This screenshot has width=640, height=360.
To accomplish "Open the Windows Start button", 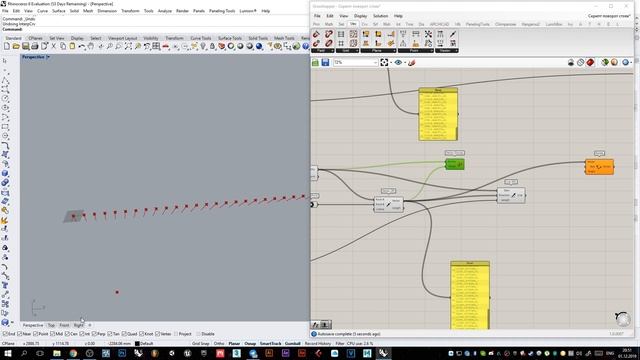I will click(x=7, y=353).
